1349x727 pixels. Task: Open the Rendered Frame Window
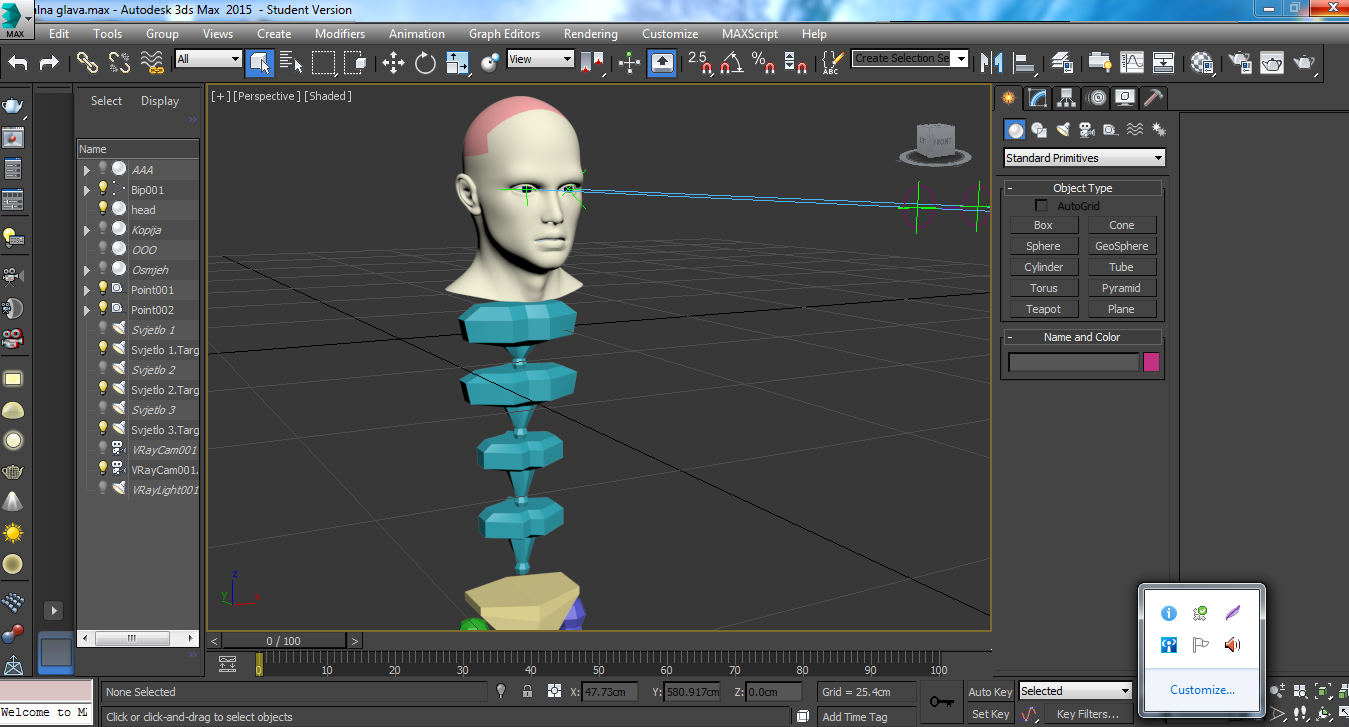(1272, 63)
